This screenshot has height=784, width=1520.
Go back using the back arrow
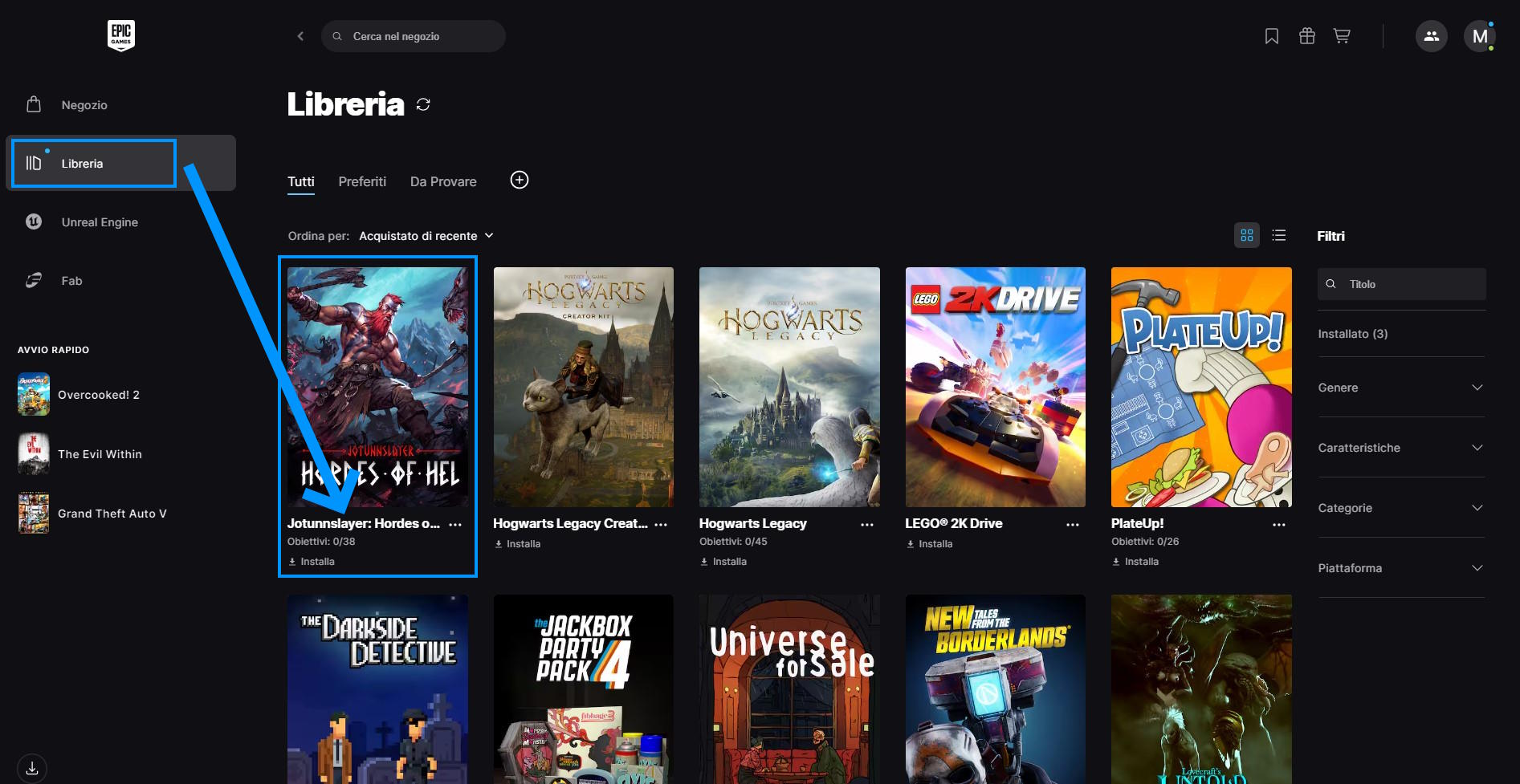[300, 36]
